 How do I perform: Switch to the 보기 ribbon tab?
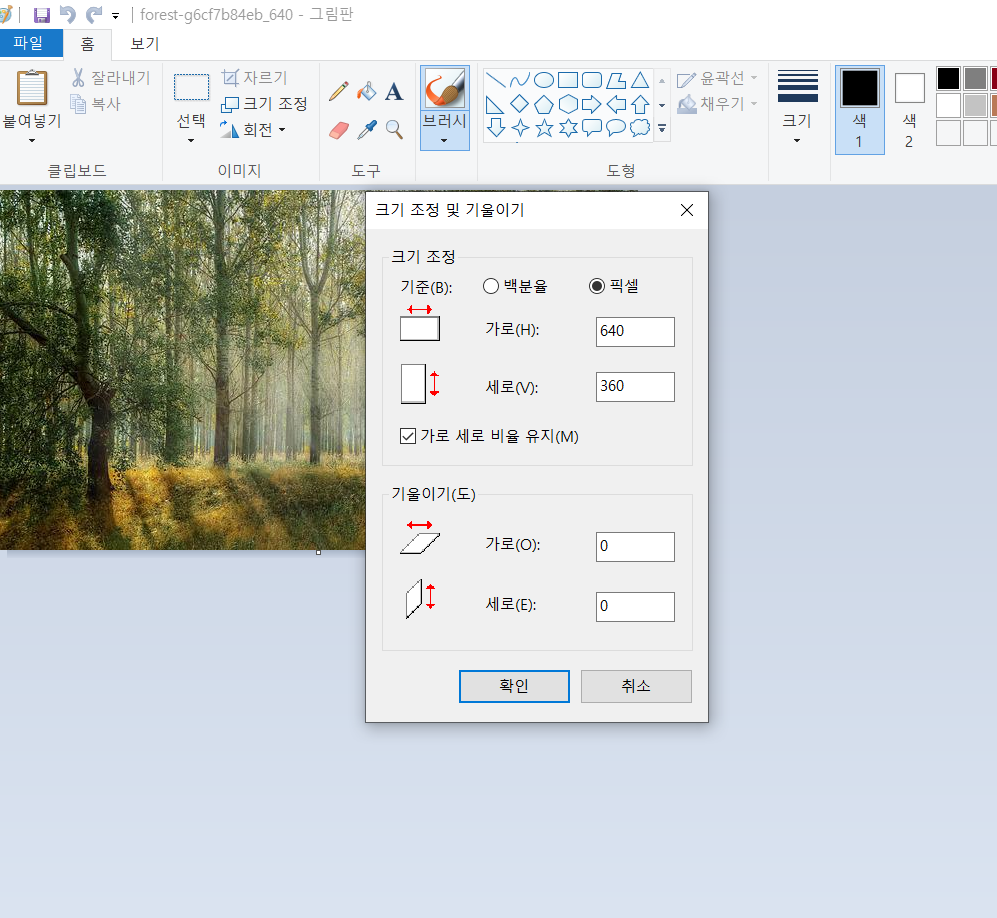point(143,43)
